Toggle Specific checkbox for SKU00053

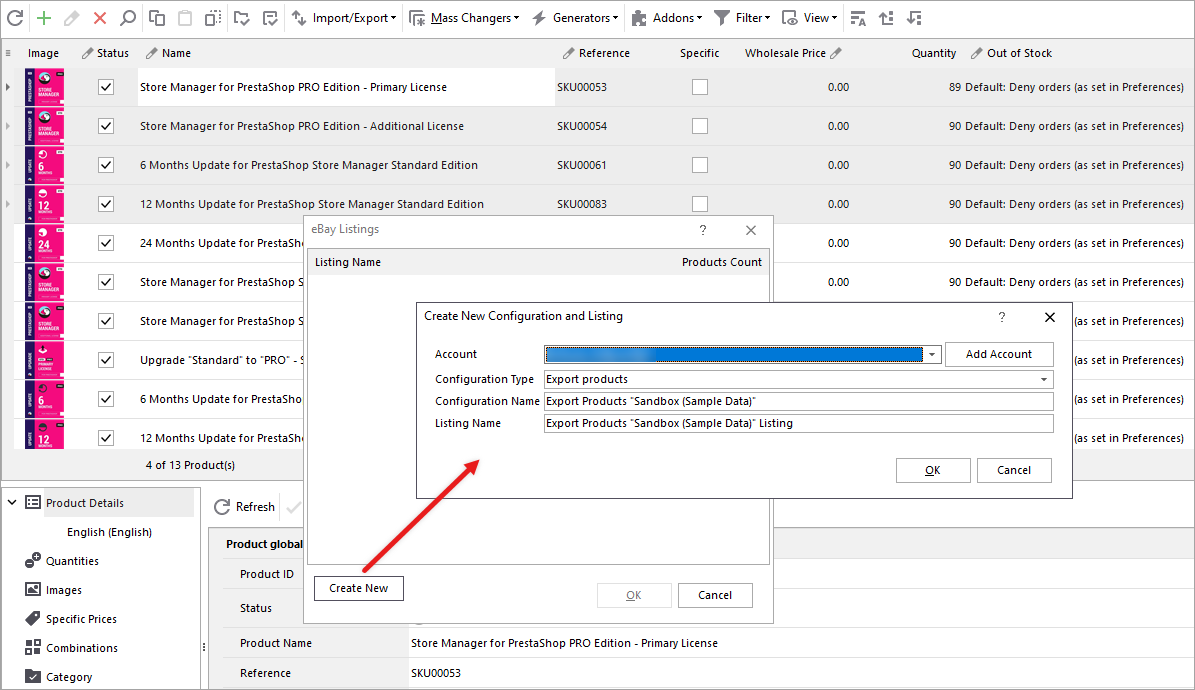(700, 87)
